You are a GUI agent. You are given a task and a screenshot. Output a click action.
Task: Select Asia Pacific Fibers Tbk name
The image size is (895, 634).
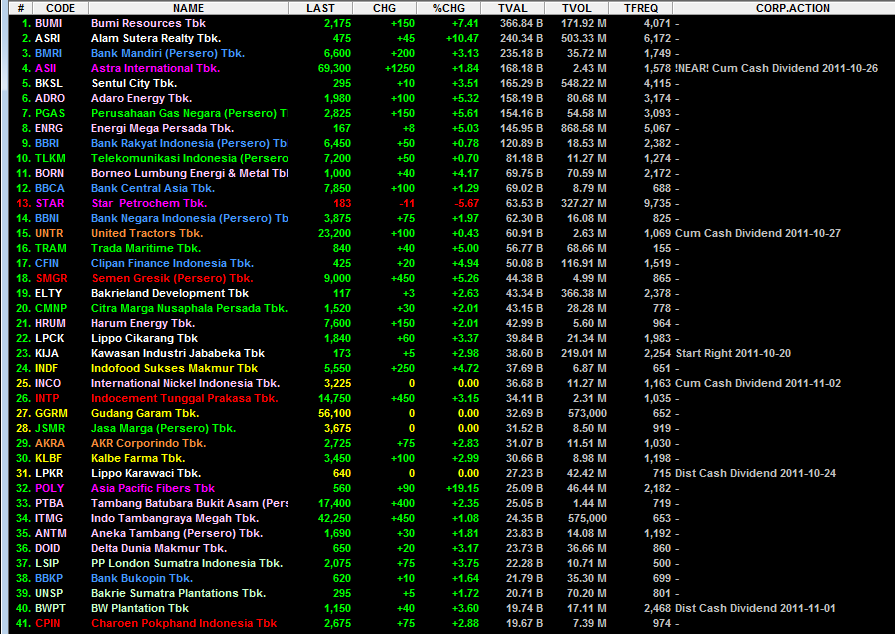pyautogui.click(x=152, y=488)
